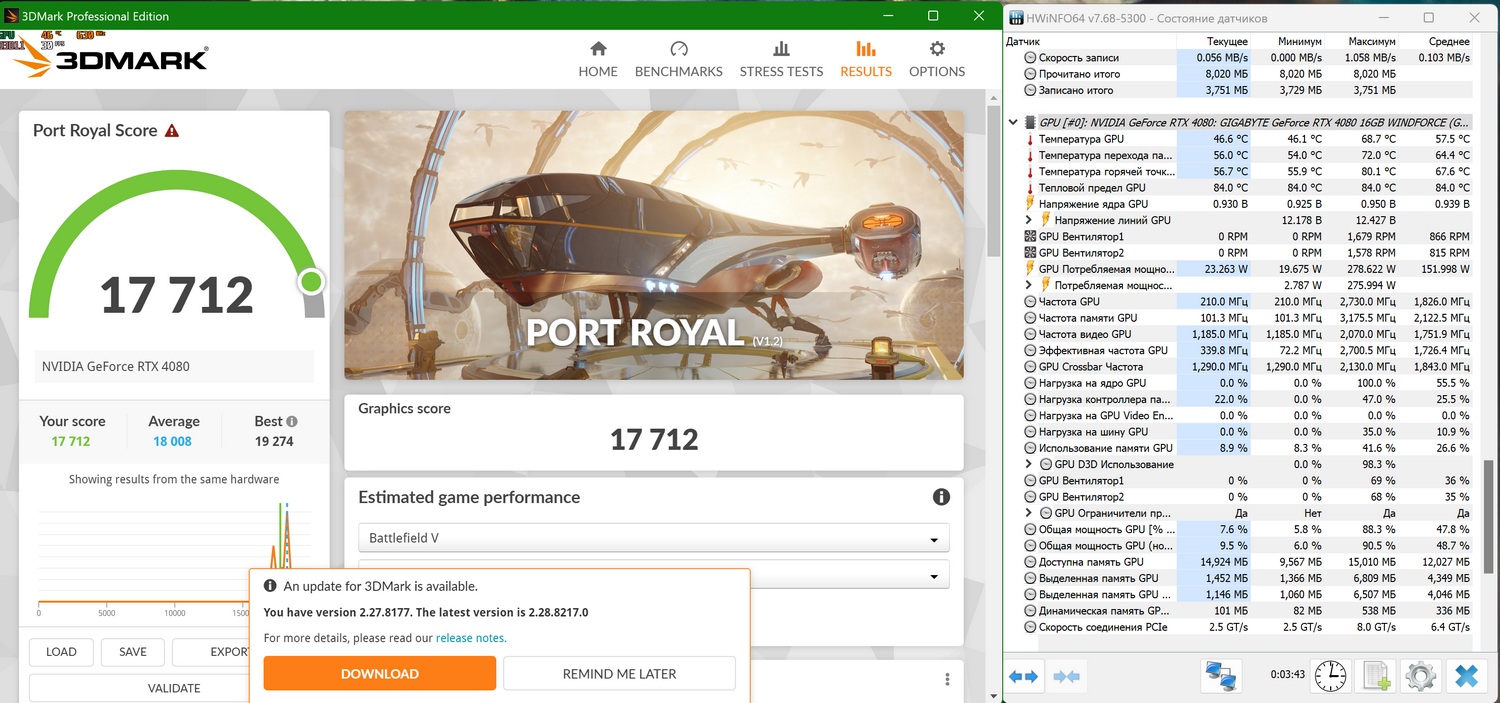Click info icon next to Best score

(x=292, y=421)
